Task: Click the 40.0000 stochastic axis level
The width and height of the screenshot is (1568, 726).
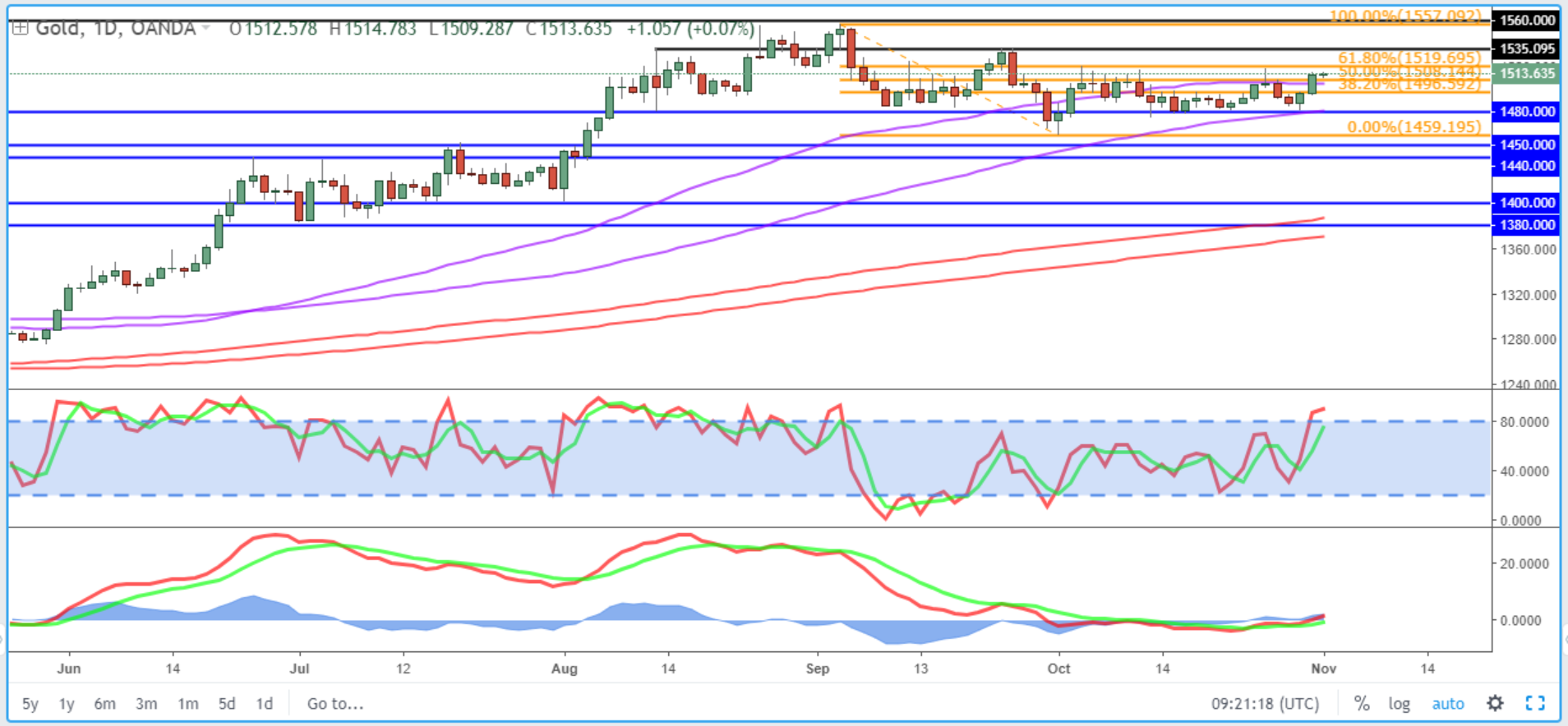Action: 1524,471
